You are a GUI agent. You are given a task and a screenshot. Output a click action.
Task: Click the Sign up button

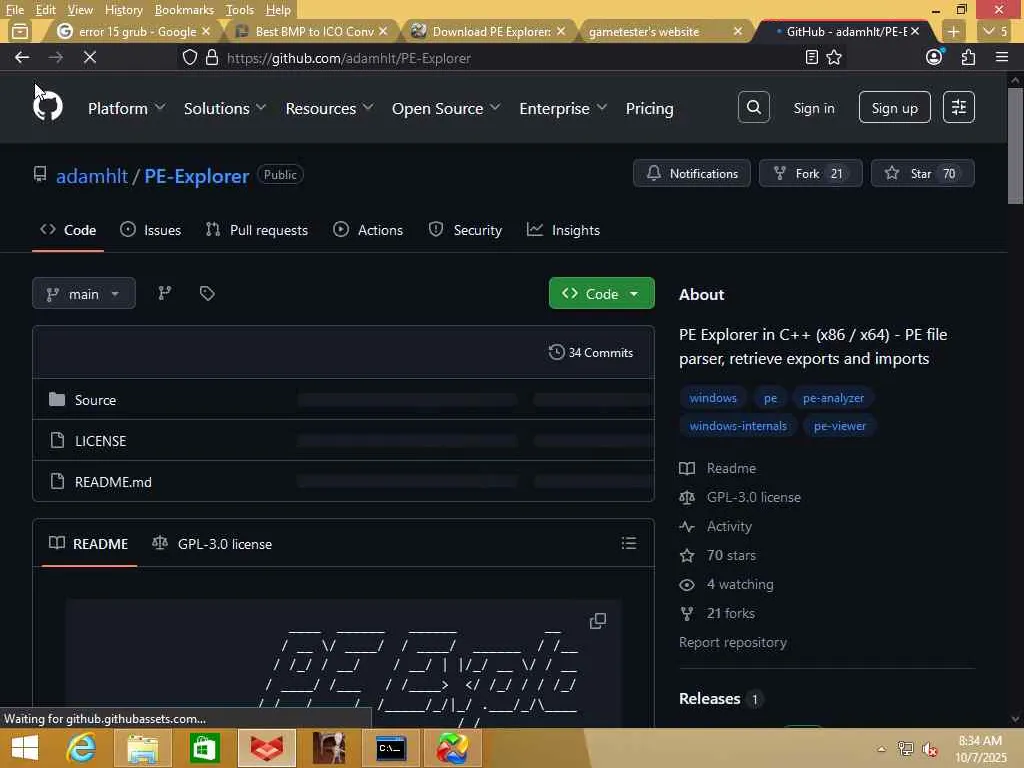[894, 107]
